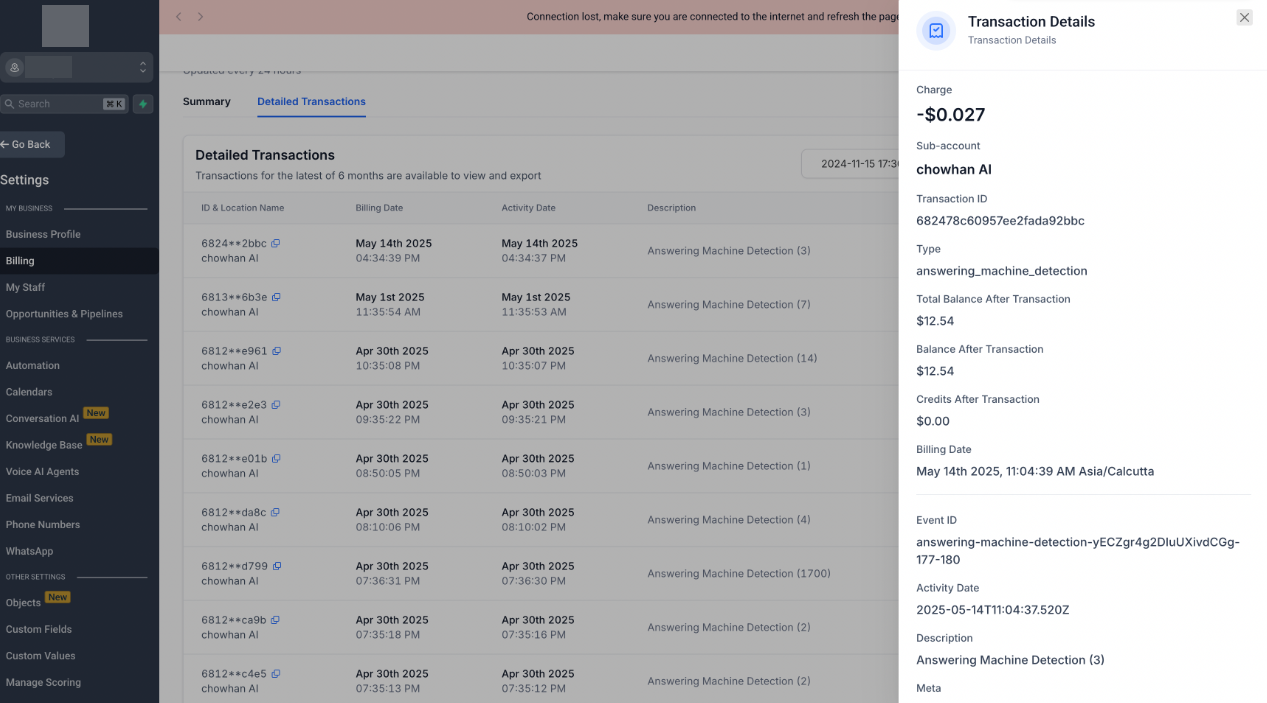The width and height of the screenshot is (1267, 703).
Task: Click the Activity Date column header
Action: [528, 208]
